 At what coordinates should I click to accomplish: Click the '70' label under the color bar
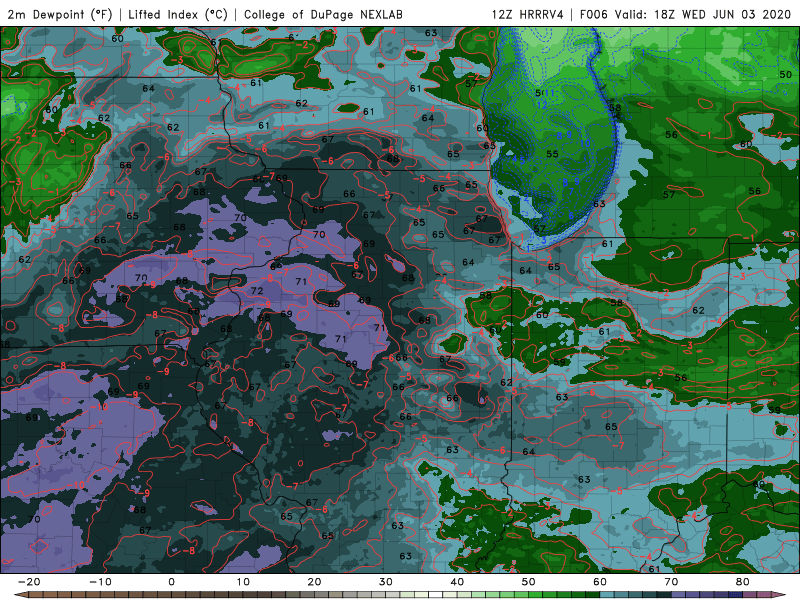point(671,582)
